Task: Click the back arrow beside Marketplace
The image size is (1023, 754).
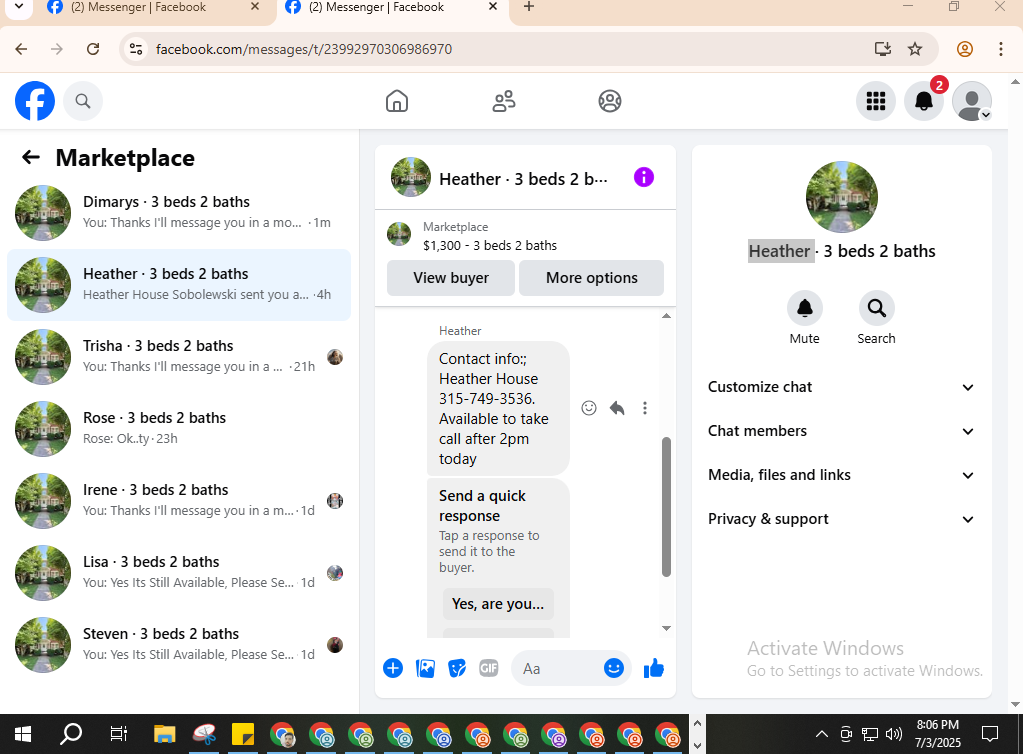Action: click(x=31, y=157)
